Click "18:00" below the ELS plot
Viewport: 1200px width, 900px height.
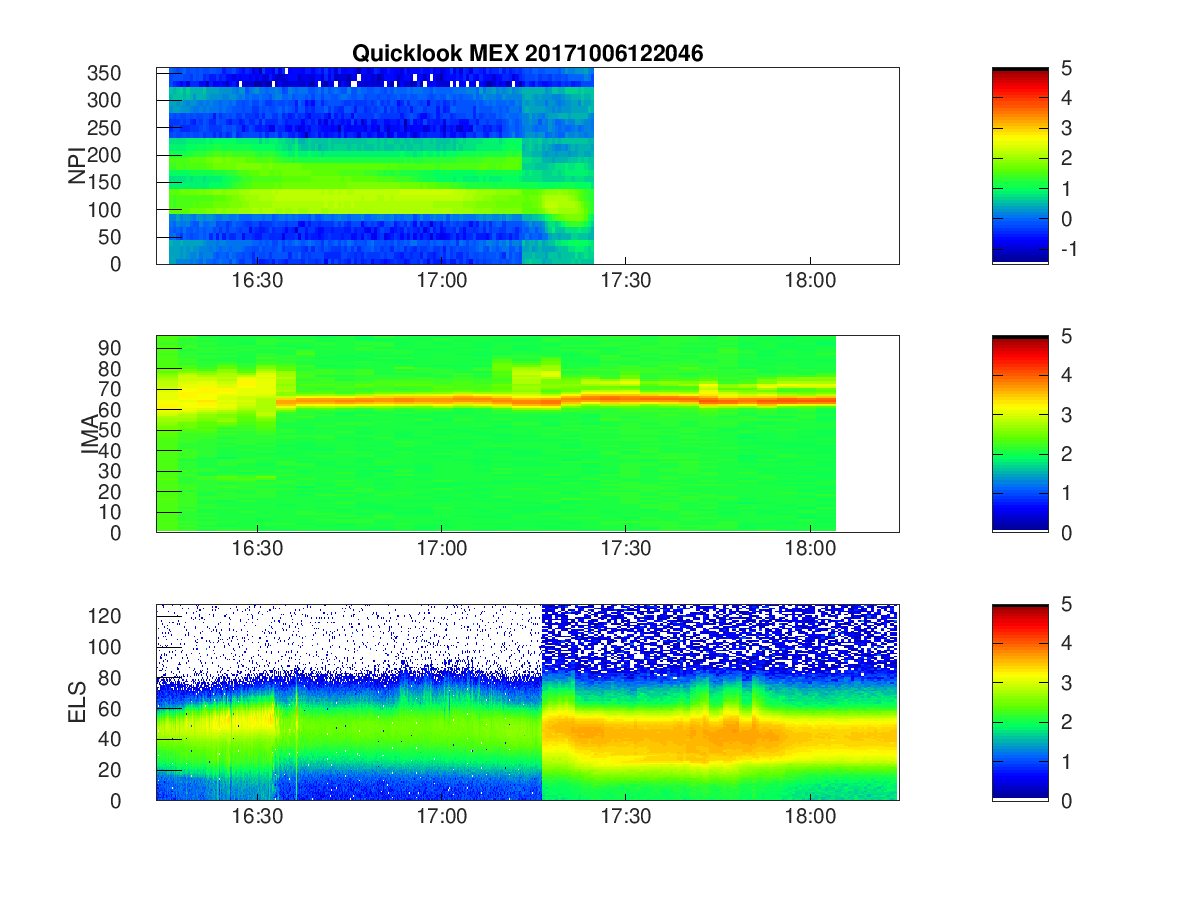click(x=810, y=818)
